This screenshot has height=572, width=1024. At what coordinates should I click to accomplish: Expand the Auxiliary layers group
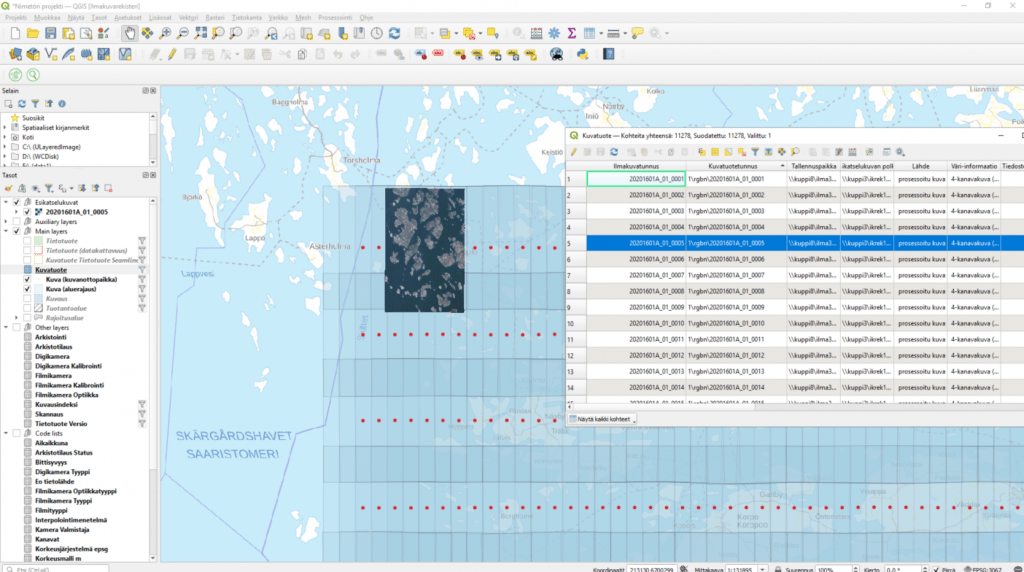[6, 221]
